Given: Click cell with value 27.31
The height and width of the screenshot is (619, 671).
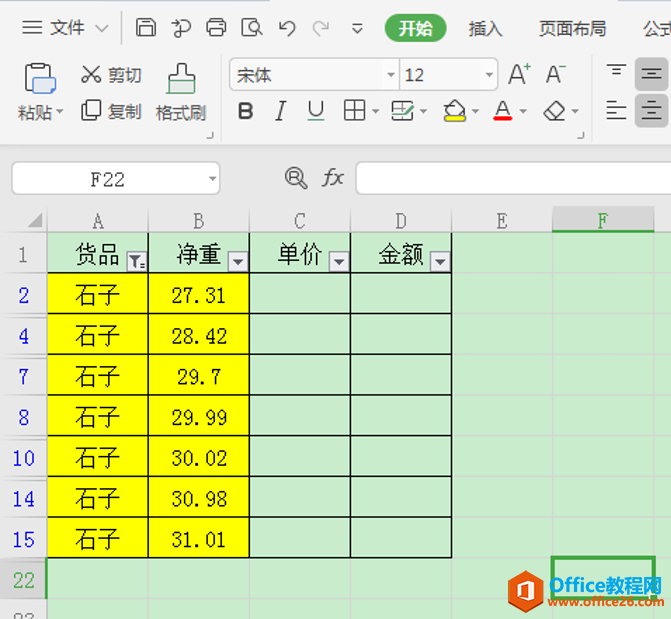Looking at the screenshot, I should click(199, 295).
